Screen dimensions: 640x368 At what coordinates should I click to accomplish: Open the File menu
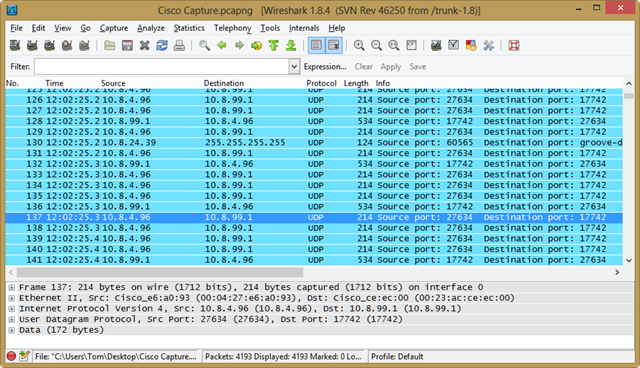pos(16,28)
